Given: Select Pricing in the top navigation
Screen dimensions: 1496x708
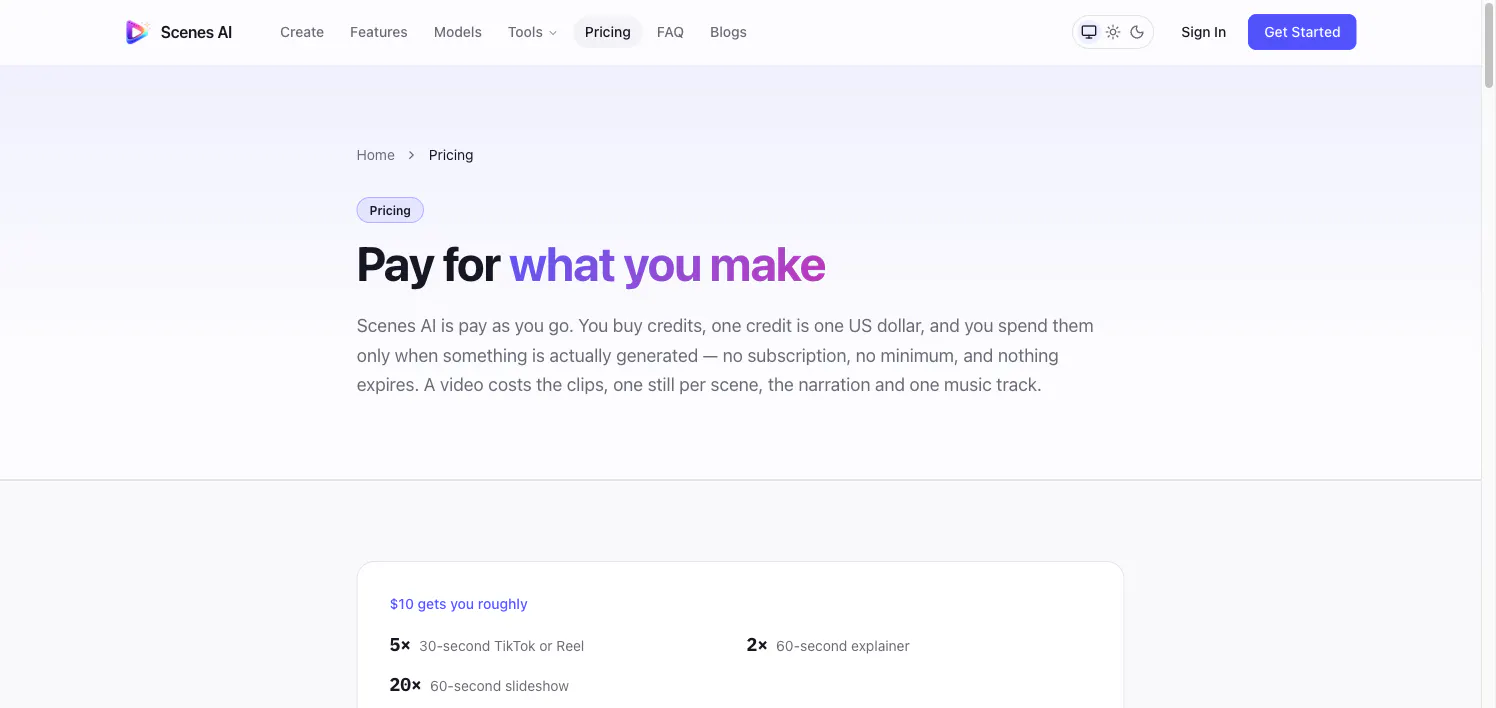Looking at the screenshot, I should pos(608,32).
